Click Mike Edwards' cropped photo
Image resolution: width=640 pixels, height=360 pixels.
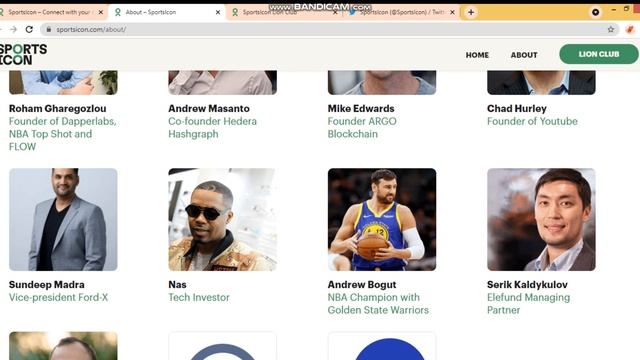pos(382,82)
